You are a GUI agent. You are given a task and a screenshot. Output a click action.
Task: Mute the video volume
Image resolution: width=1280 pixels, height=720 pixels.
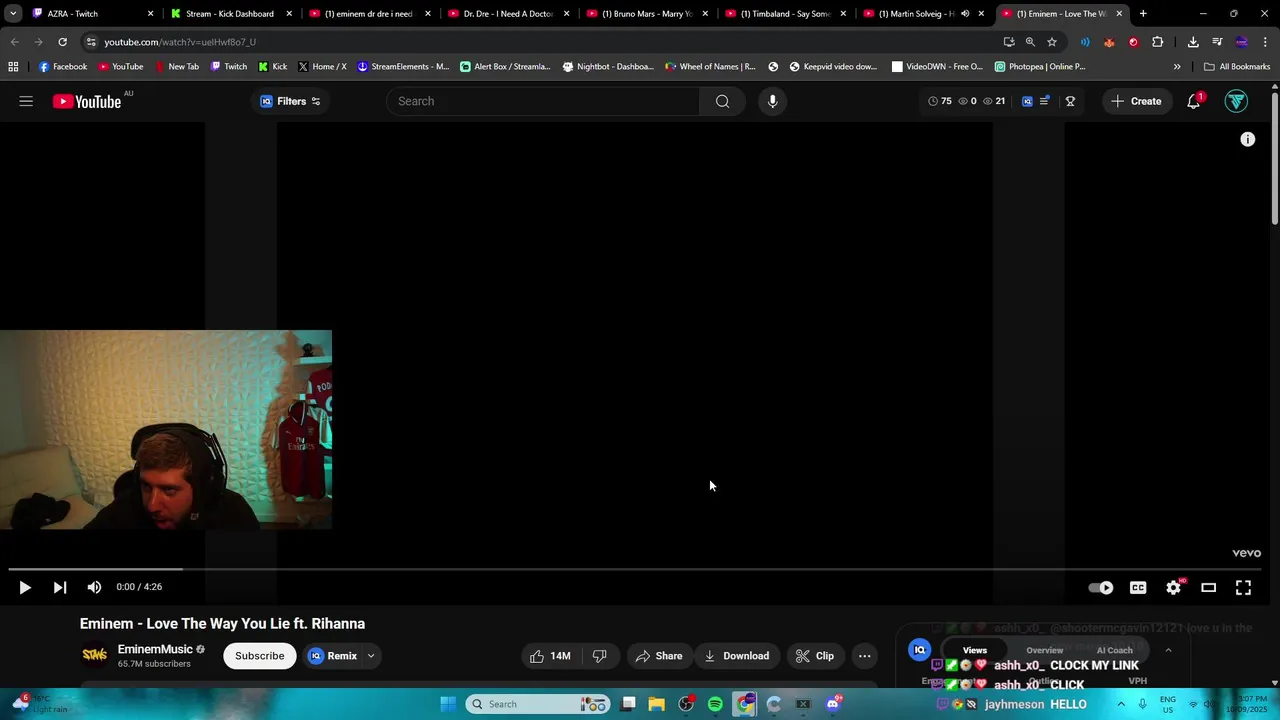[x=94, y=587]
